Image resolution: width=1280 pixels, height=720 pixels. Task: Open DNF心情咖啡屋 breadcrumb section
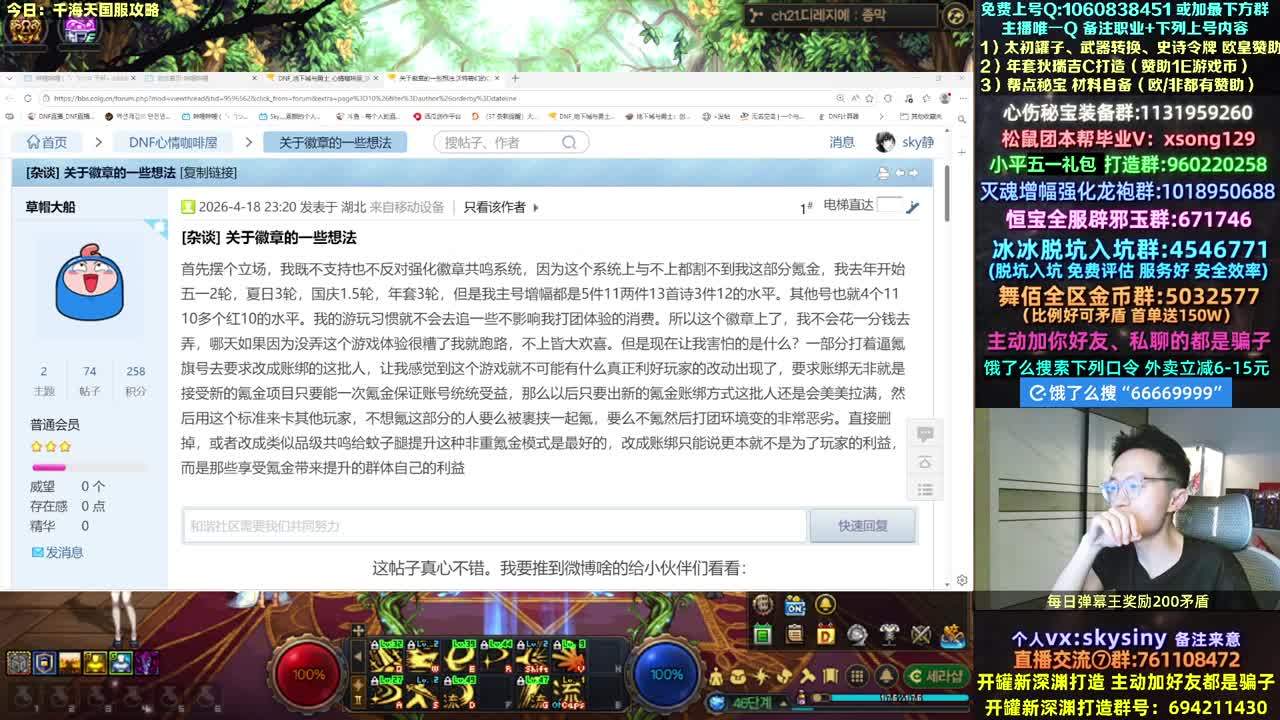(176, 142)
